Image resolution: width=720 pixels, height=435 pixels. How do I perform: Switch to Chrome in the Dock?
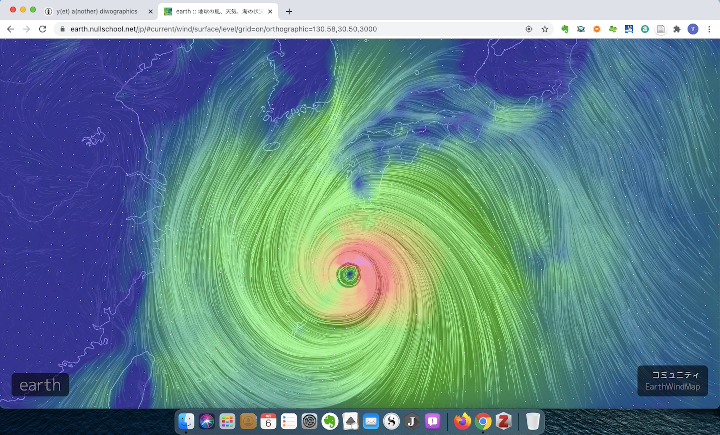(x=483, y=421)
